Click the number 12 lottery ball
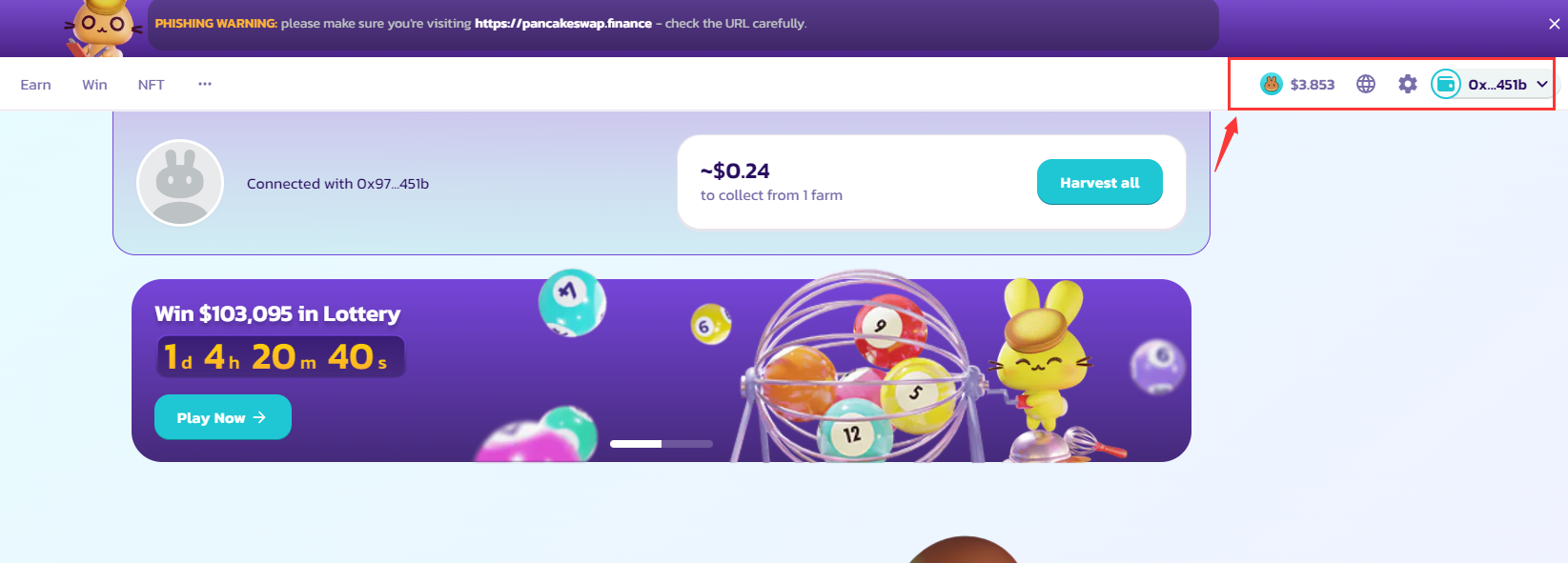Screen dimensions: 1568x563 pyautogui.click(x=853, y=432)
